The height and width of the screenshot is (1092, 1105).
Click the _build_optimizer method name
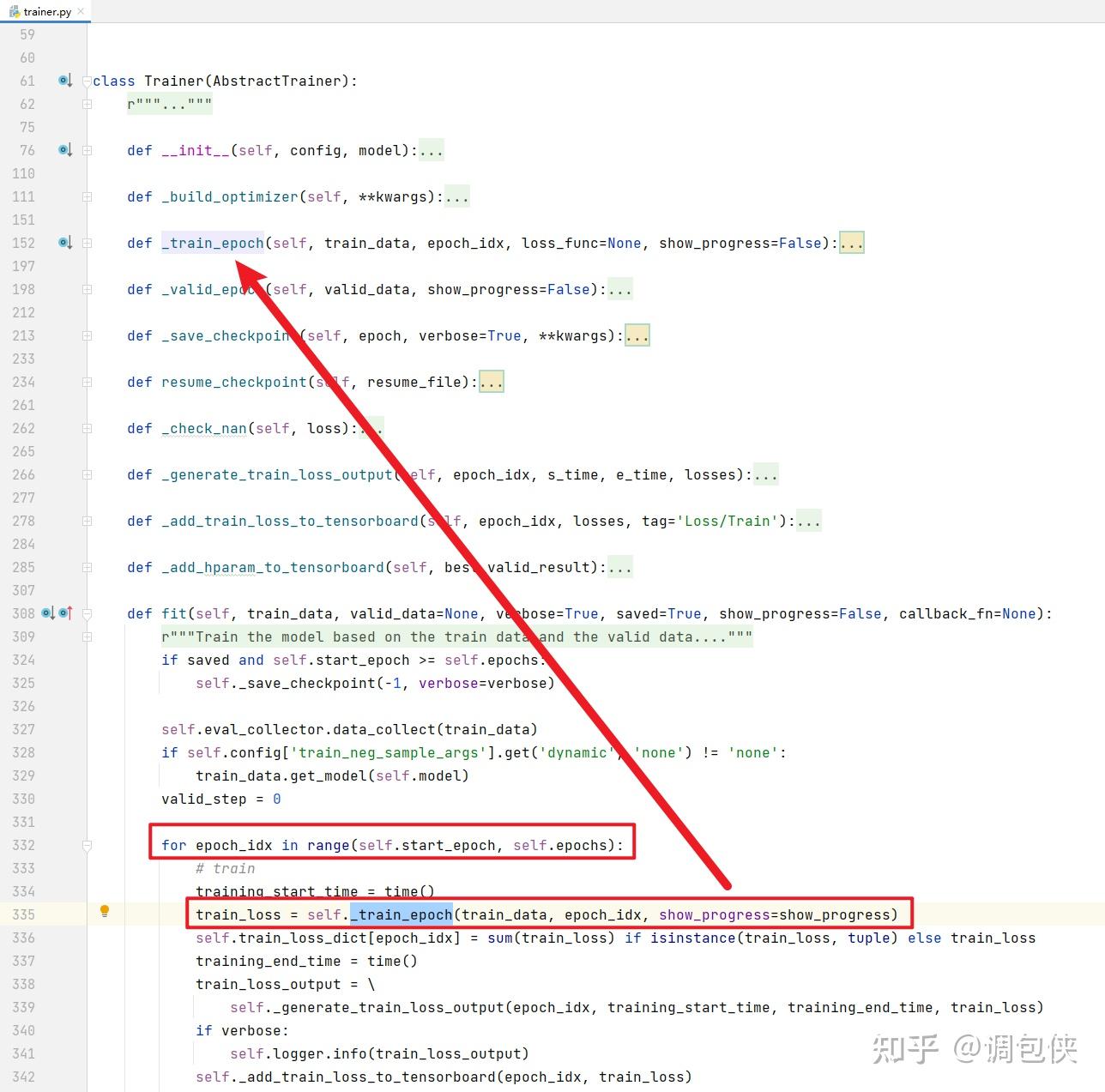click(x=230, y=196)
